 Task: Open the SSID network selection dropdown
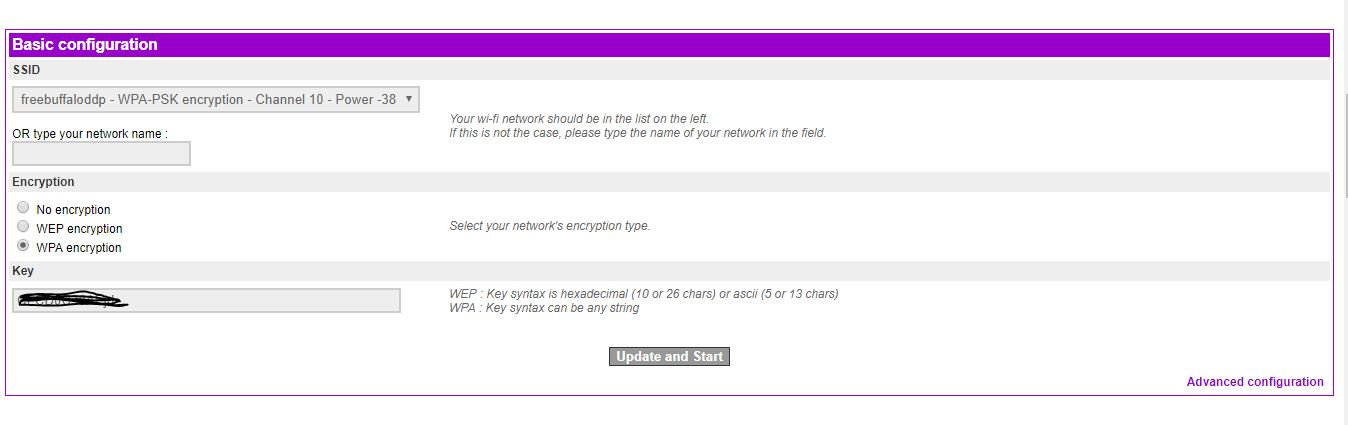[215, 99]
